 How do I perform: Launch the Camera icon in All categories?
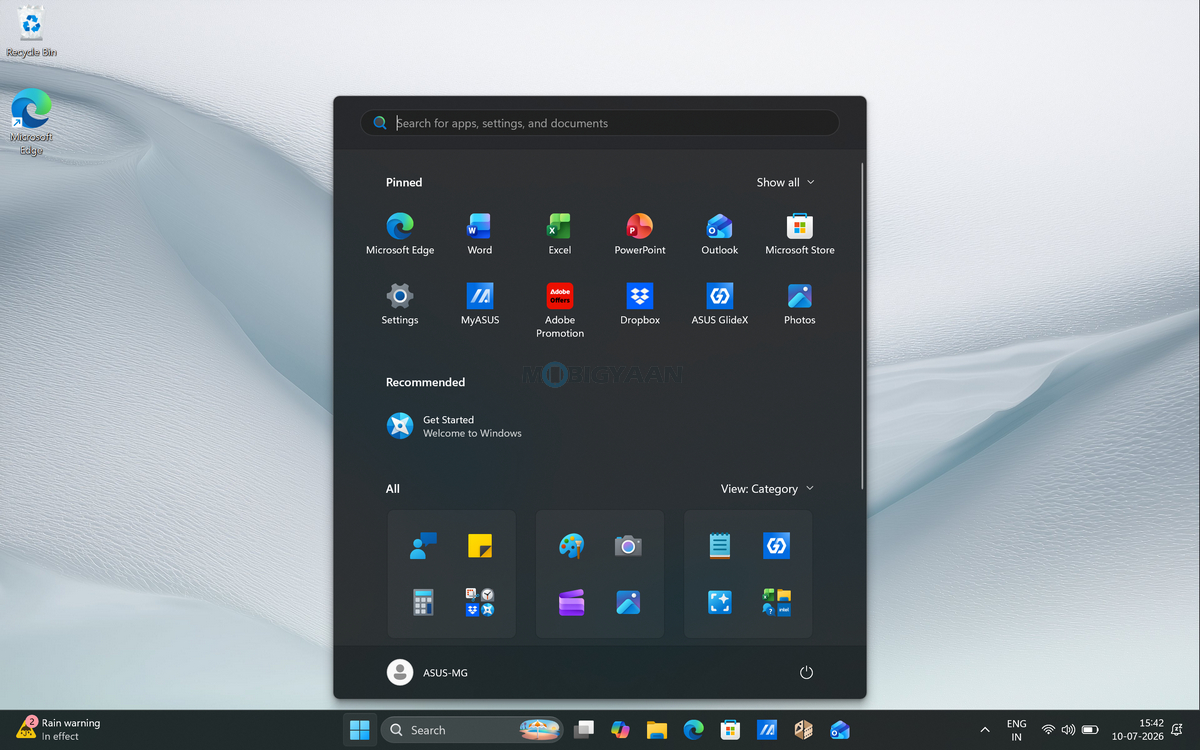coord(628,546)
